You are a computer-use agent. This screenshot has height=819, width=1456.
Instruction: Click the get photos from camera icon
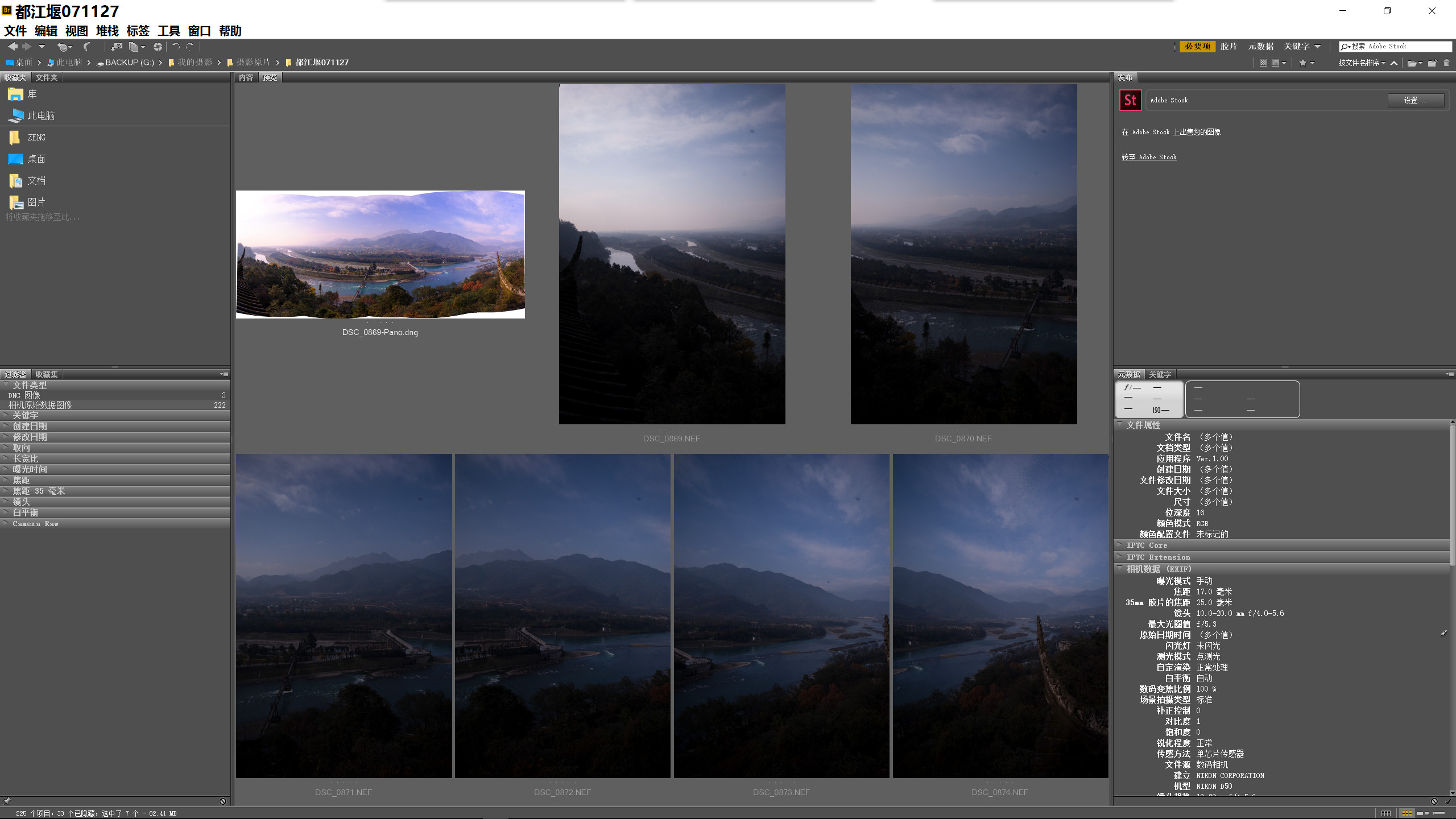pyautogui.click(x=117, y=47)
